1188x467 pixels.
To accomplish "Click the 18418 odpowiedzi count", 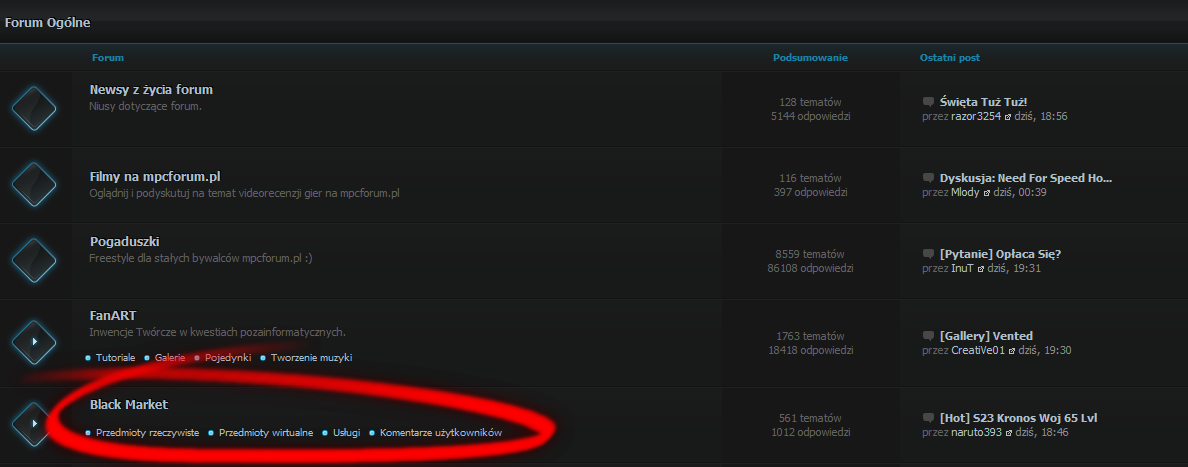I will point(810,350).
